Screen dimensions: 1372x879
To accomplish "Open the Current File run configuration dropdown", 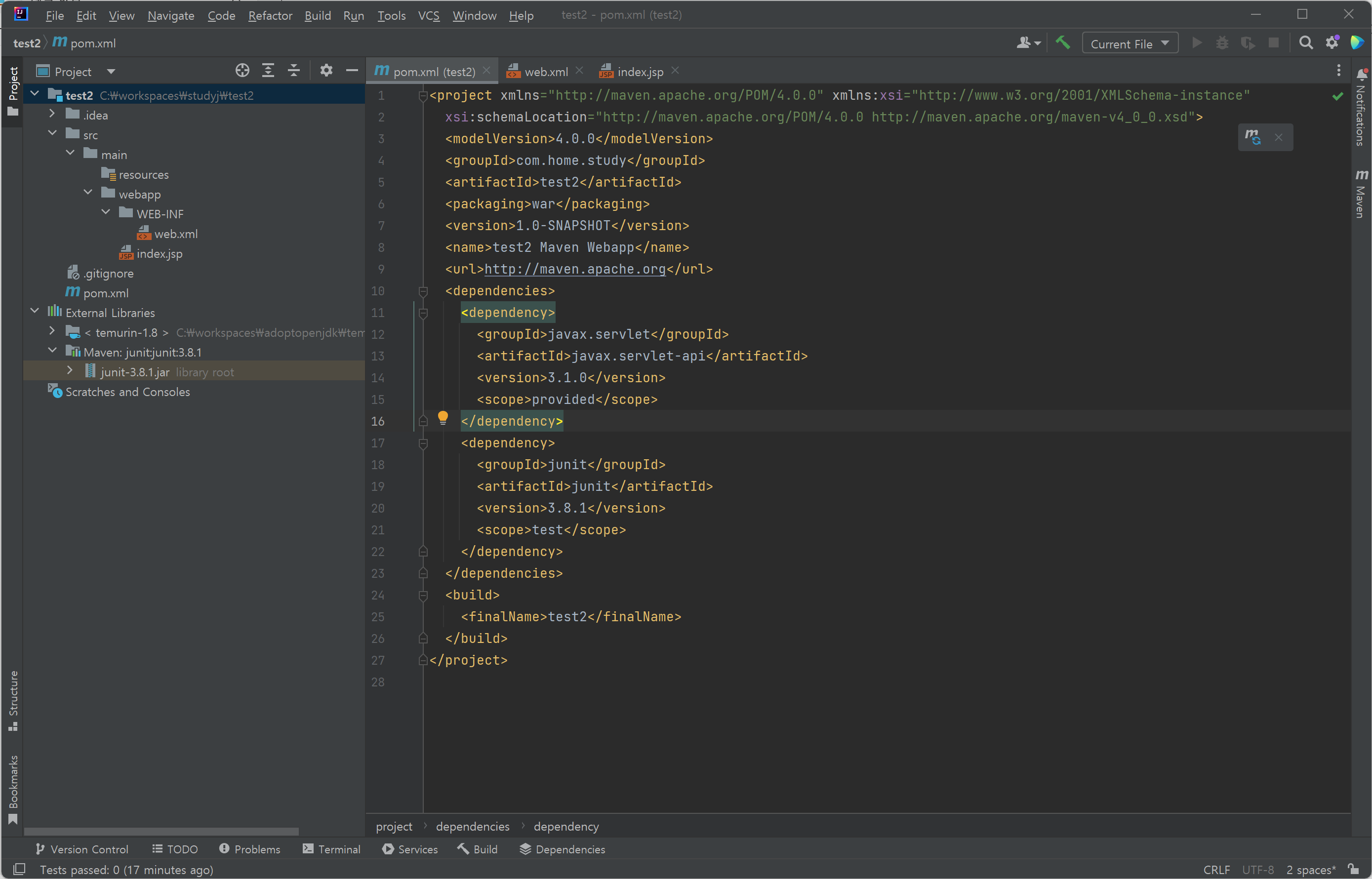I will click(x=1130, y=43).
